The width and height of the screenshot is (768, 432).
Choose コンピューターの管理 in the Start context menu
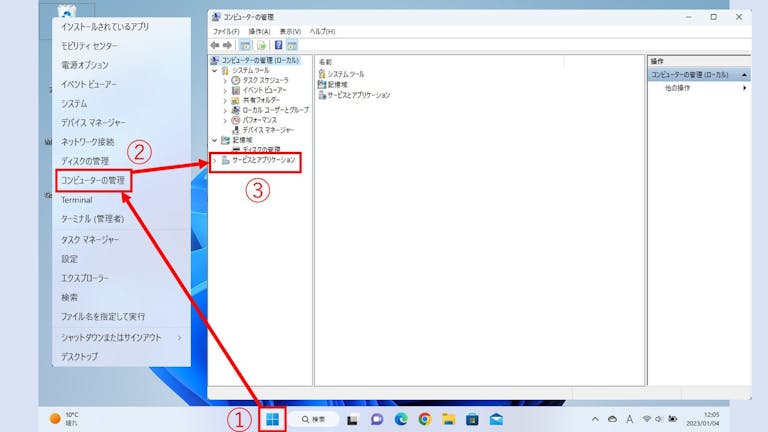(93, 181)
